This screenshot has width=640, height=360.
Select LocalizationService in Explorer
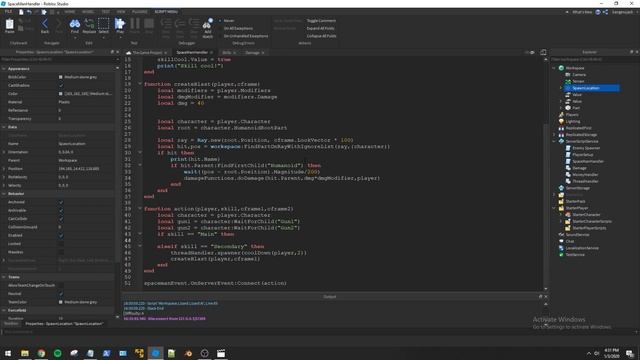[582, 248]
